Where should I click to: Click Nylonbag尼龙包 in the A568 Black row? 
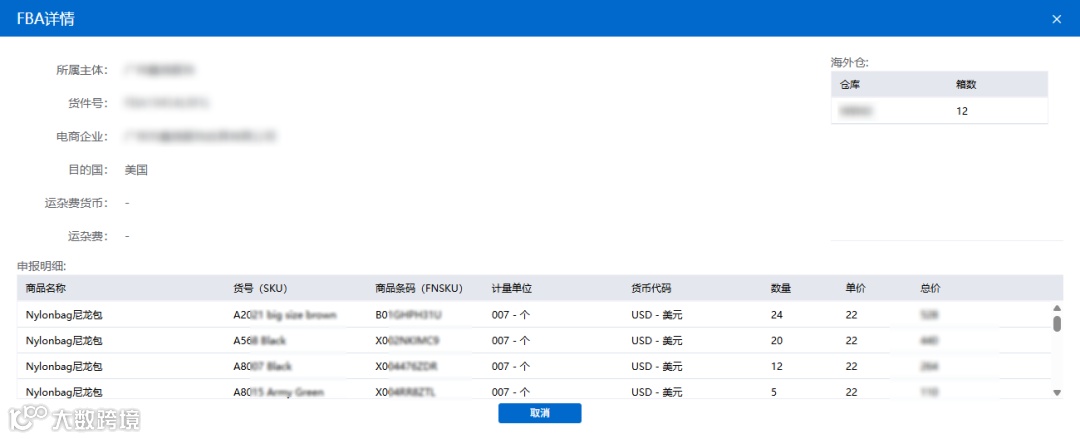click(x=64, y=340)
